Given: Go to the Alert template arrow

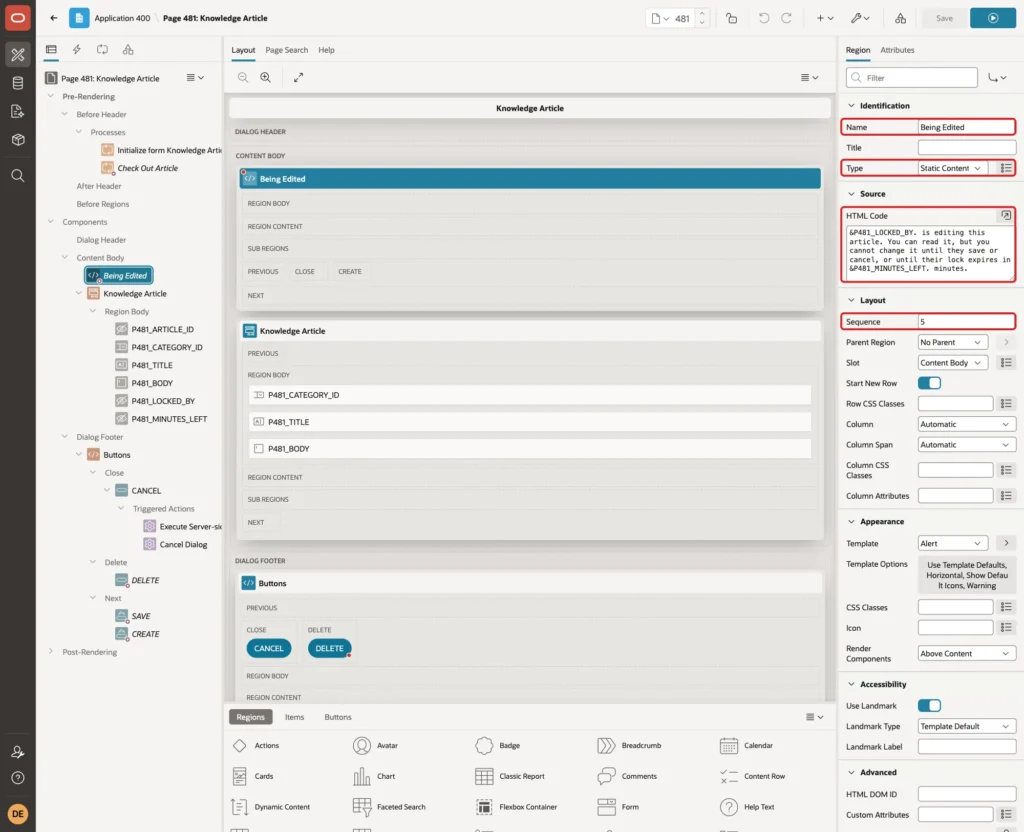Looking at the screenshot, I should point(1006,543).
